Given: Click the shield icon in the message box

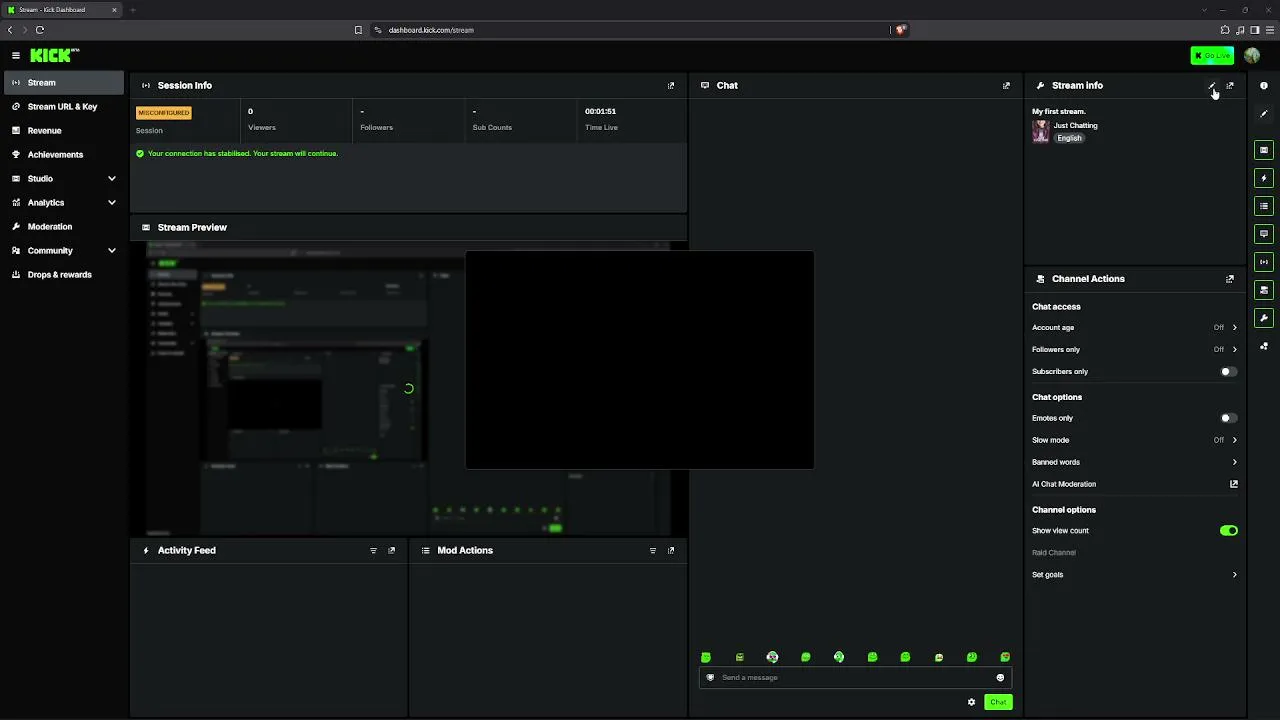Looking at the screenshot, I should [x=711, y=678].
